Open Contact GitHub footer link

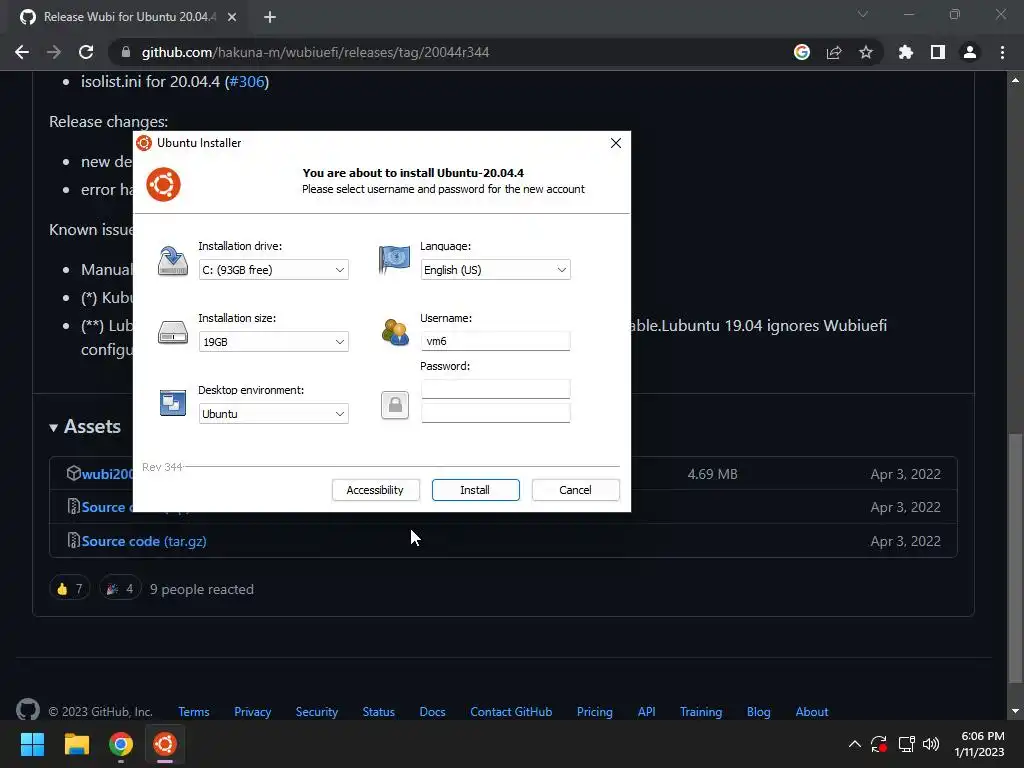[x=511, y=712]
